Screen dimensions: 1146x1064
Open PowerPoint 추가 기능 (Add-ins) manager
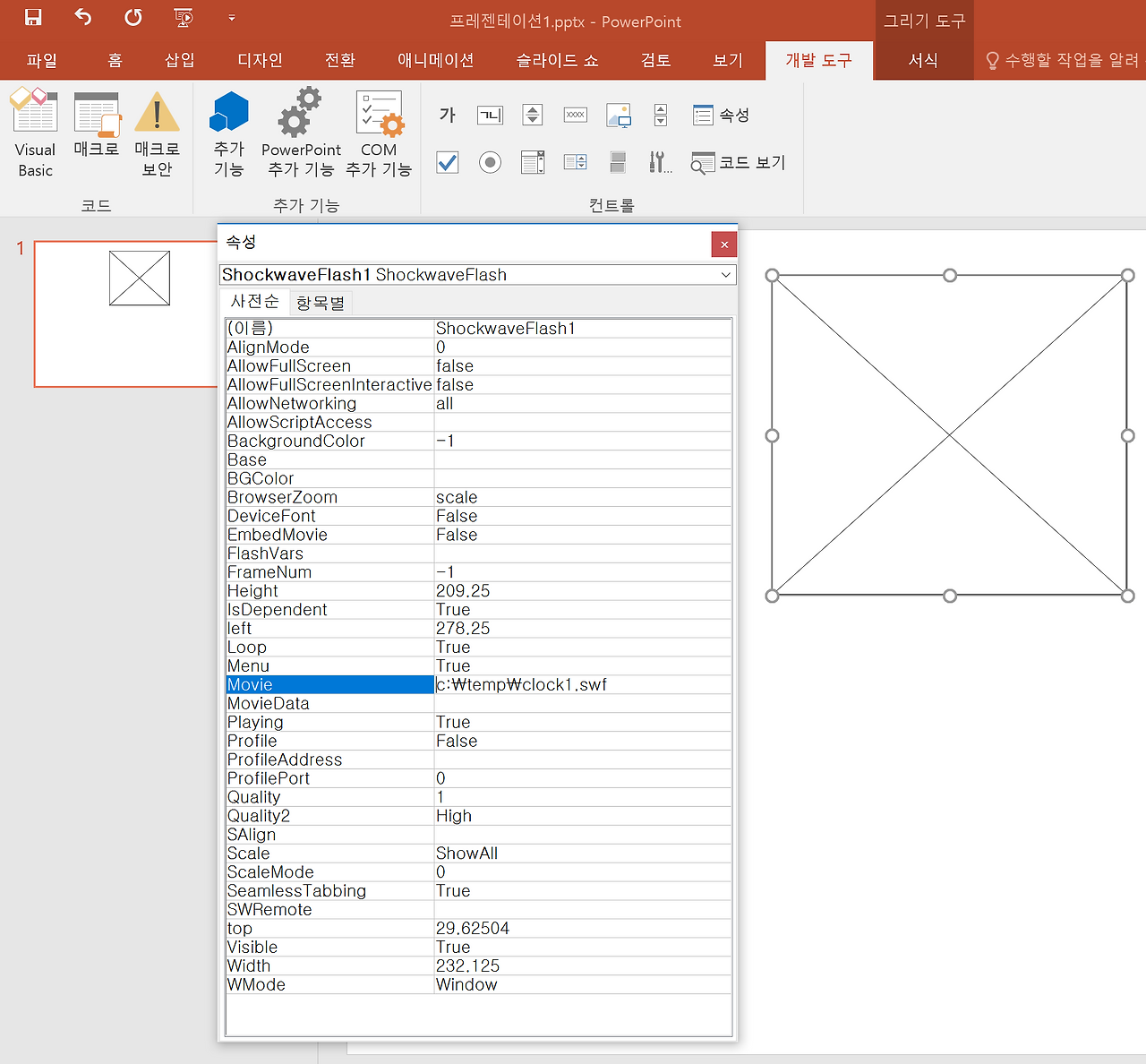point(301,133)
